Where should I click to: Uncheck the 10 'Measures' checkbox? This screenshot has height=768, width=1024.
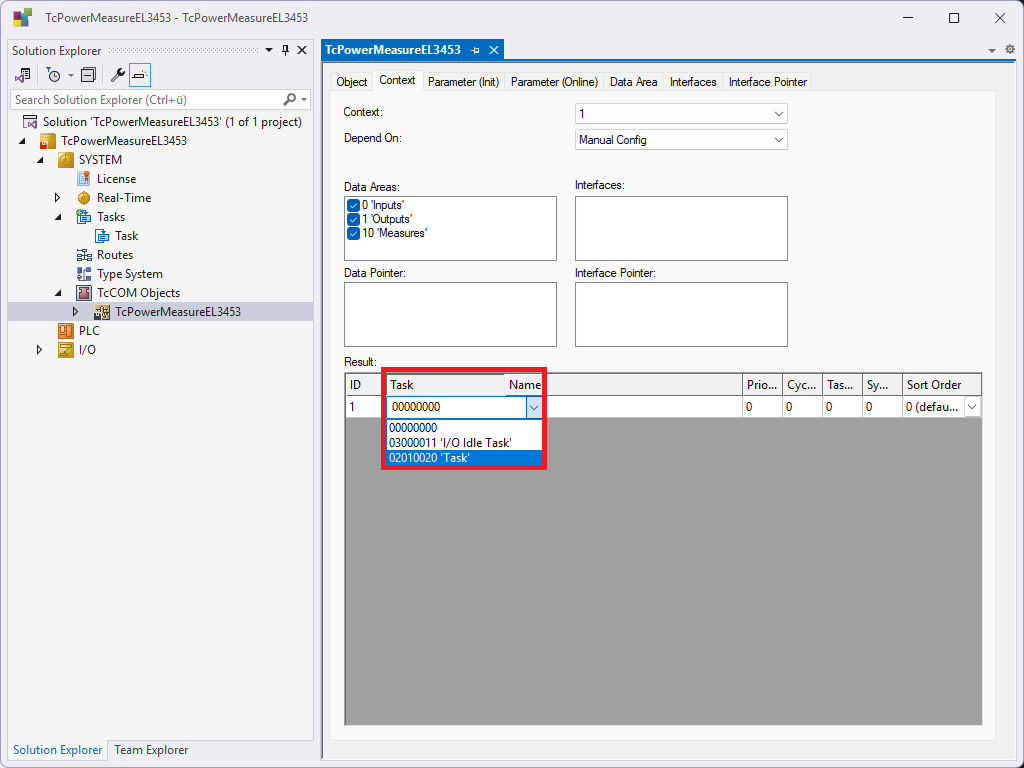[x=353, y=233]
